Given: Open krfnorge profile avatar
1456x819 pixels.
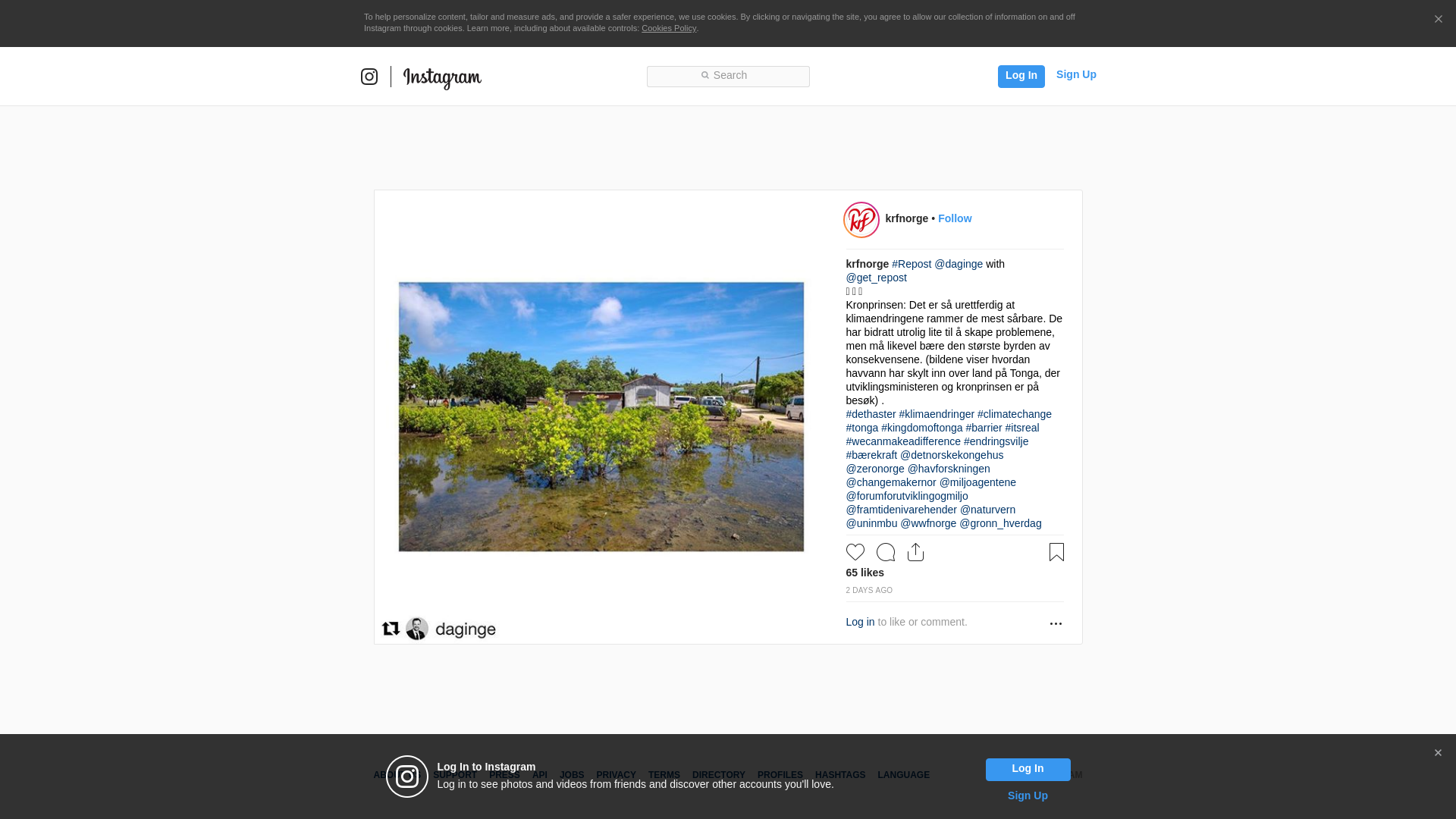Looking at the screenshot, I should (x=861, y=220).
